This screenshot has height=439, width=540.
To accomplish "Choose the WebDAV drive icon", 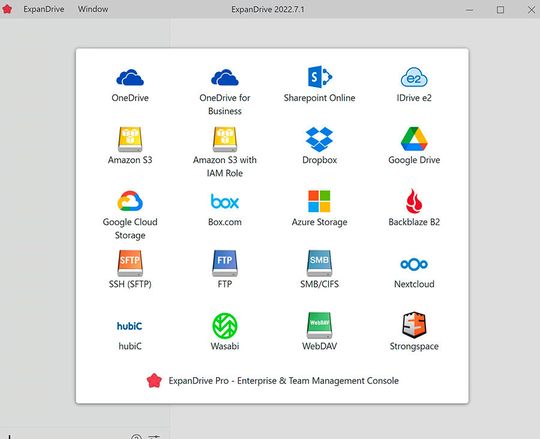I will (x=319, y=325).
